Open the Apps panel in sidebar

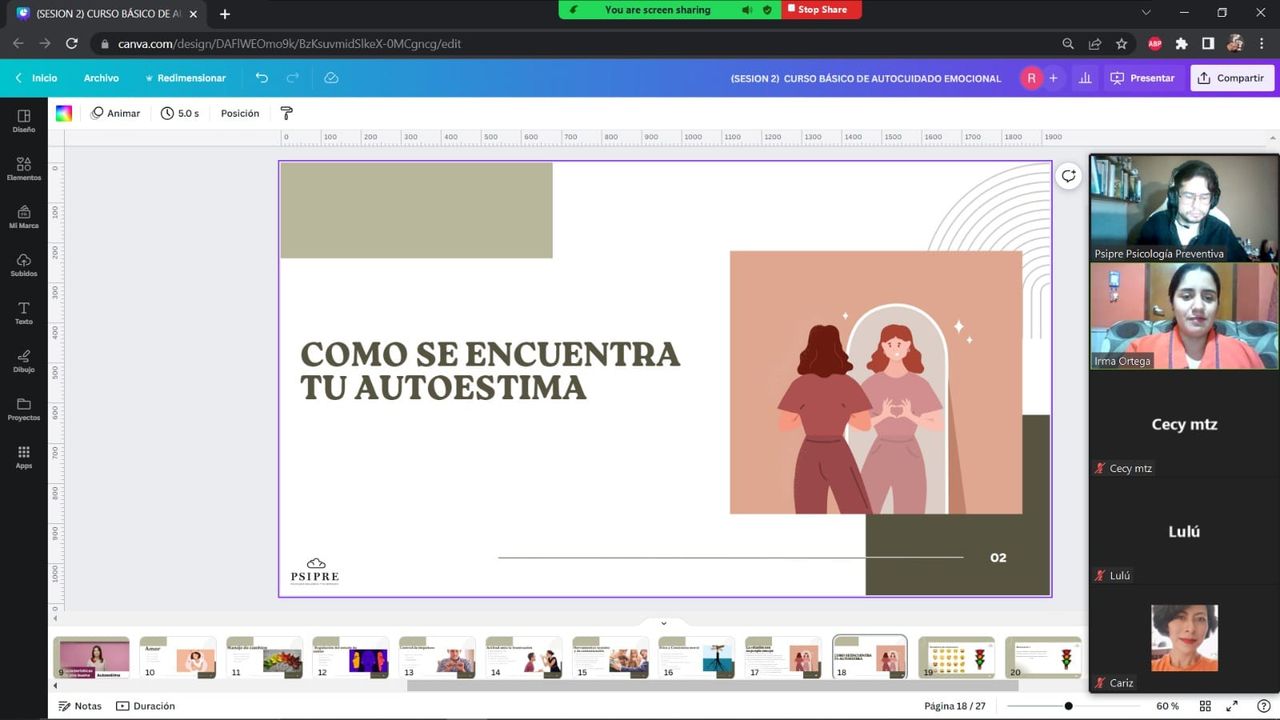coord(24,457)
